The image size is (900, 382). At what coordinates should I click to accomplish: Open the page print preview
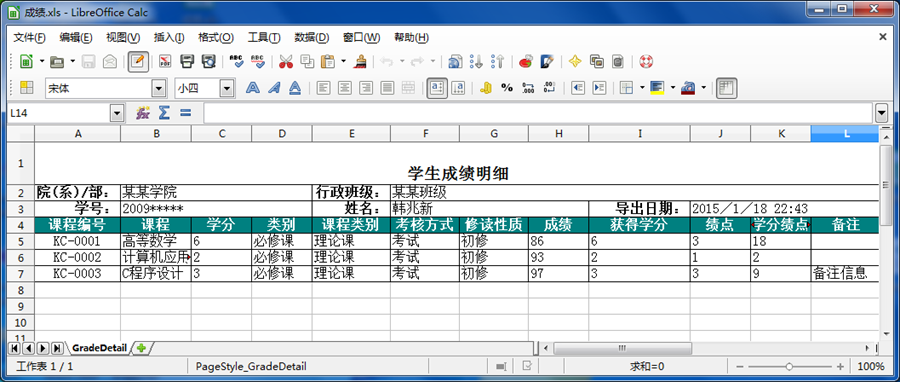click(209, 61)
